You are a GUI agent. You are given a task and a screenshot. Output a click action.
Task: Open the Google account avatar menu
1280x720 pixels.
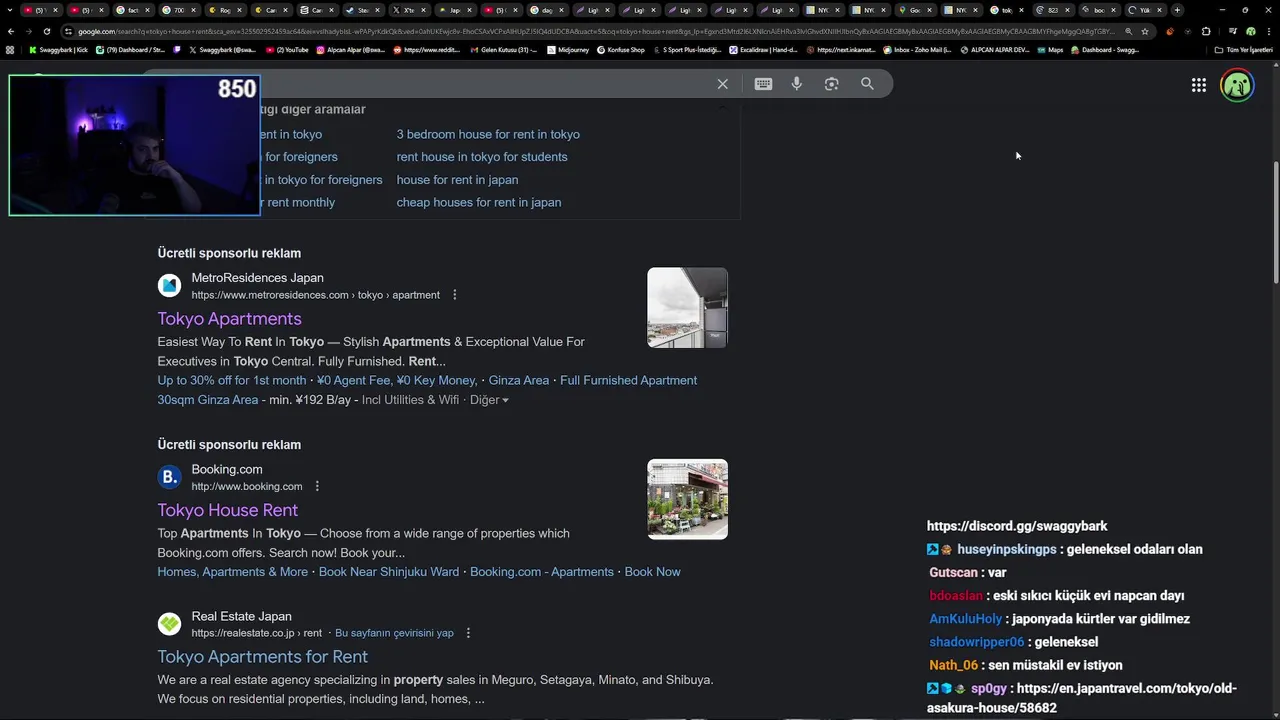tap(1237, 85)
